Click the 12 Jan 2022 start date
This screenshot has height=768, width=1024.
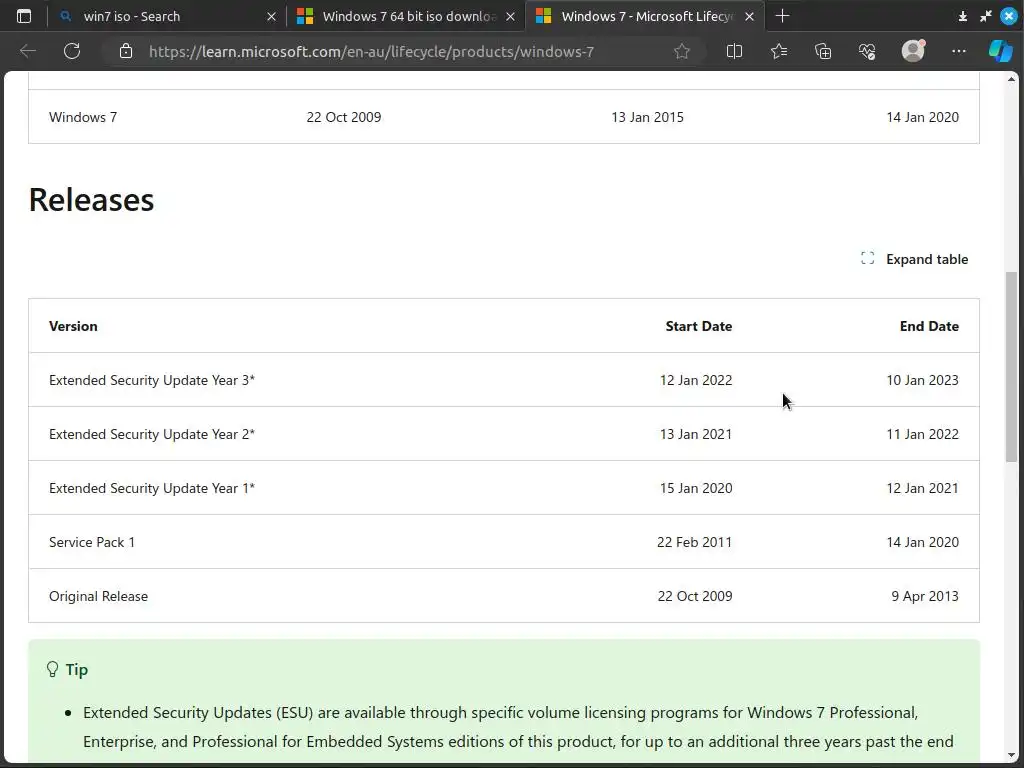[696, 380]
